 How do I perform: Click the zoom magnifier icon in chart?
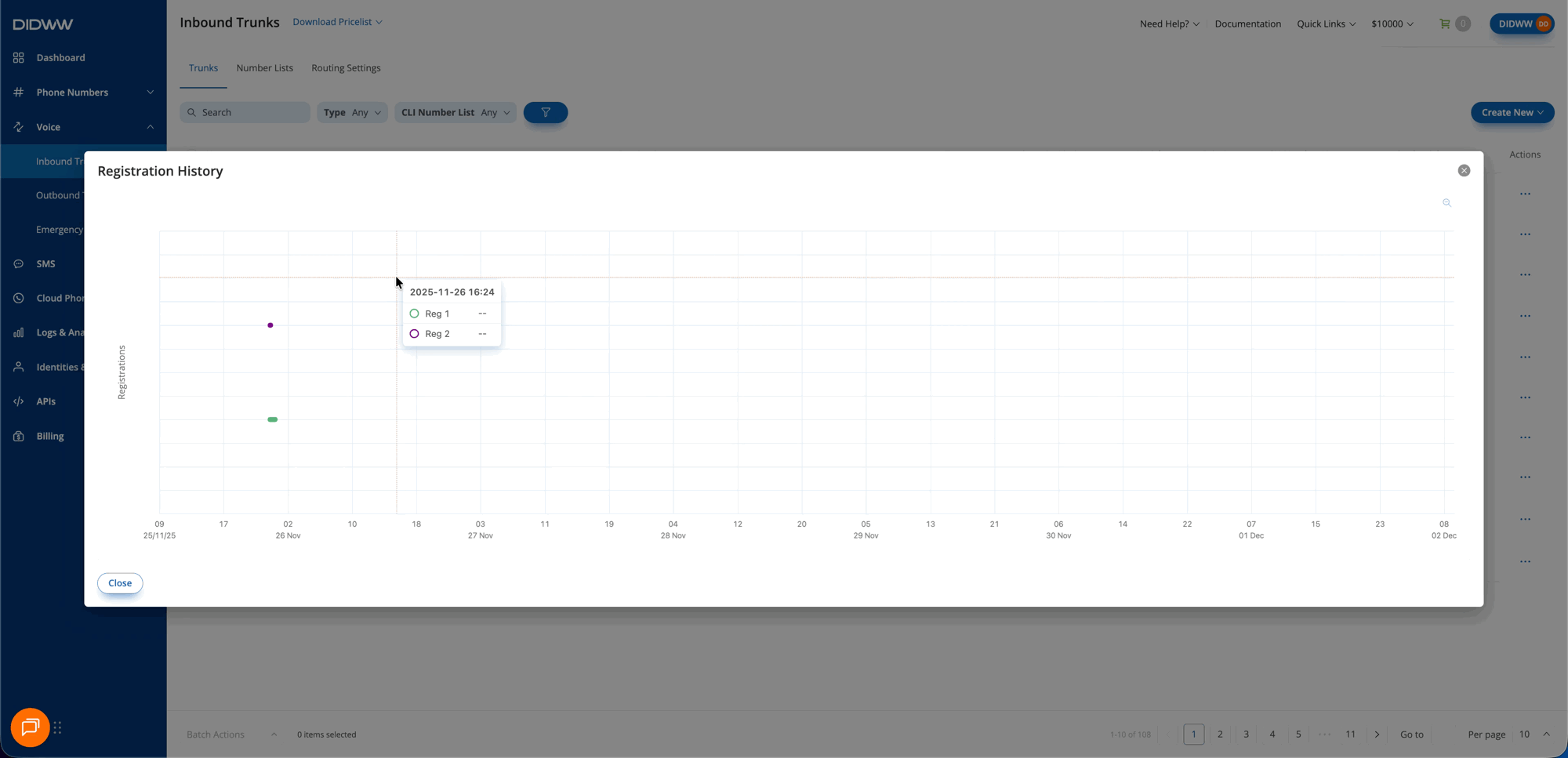(1446, 203)
